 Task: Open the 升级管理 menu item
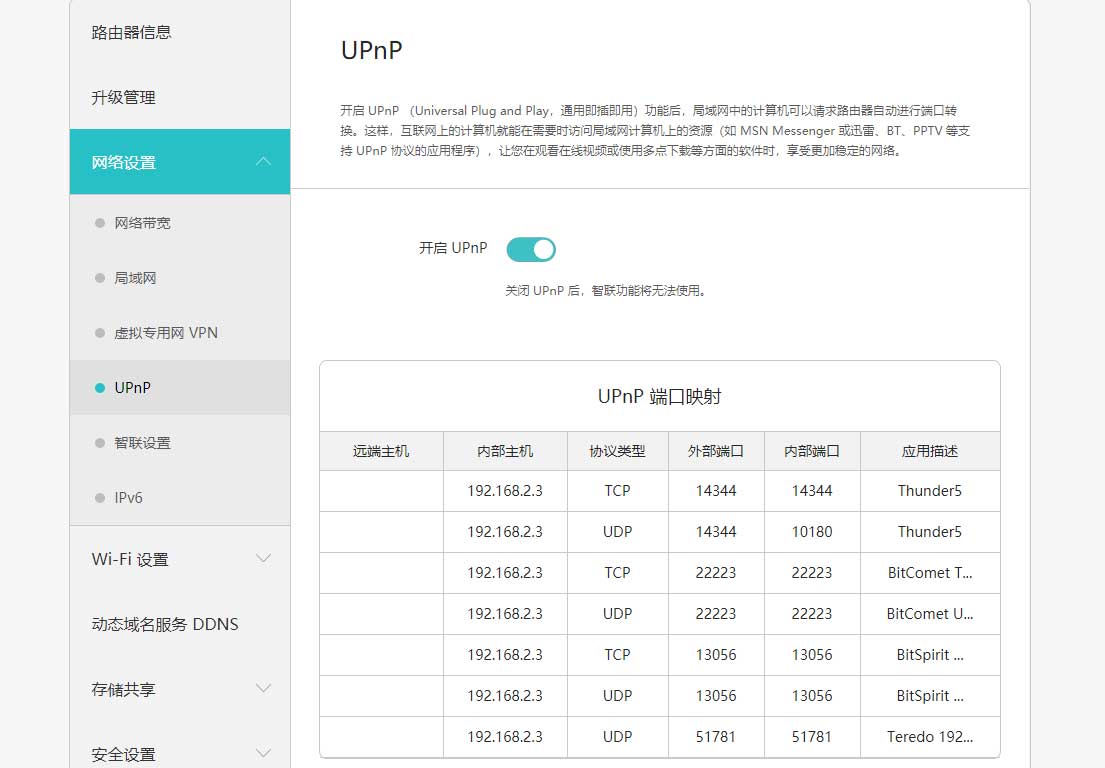coord(124,97)
